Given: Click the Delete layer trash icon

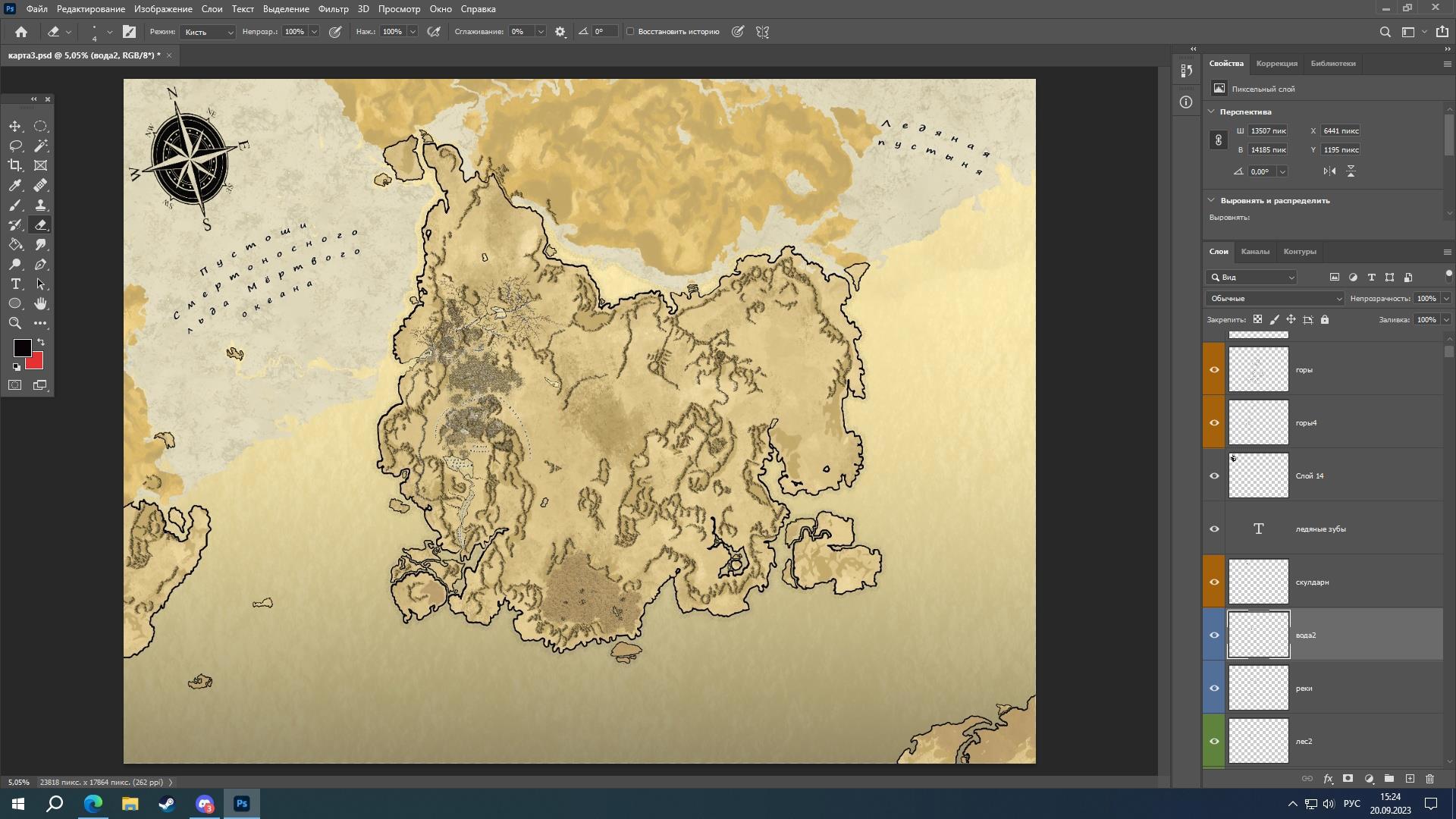Looking at the screenshot, I should tap(1429, 779).
